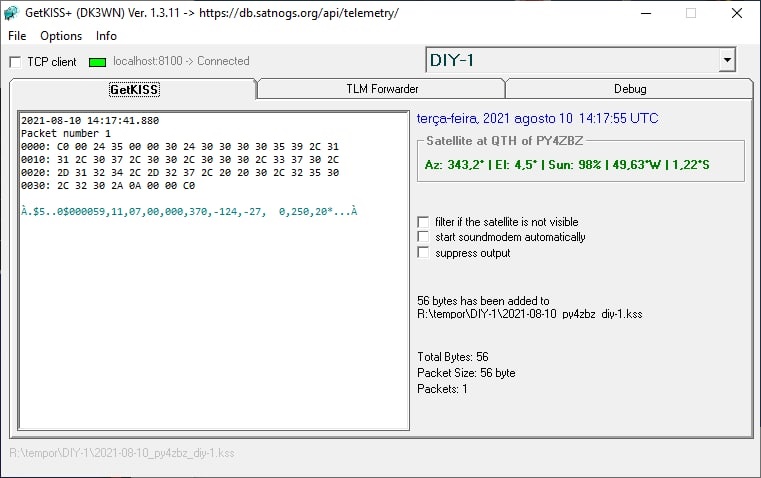Enable 'start soundmodem automatically' option
The width and height of the screenshot is (761, 478).
pos(423,237)
